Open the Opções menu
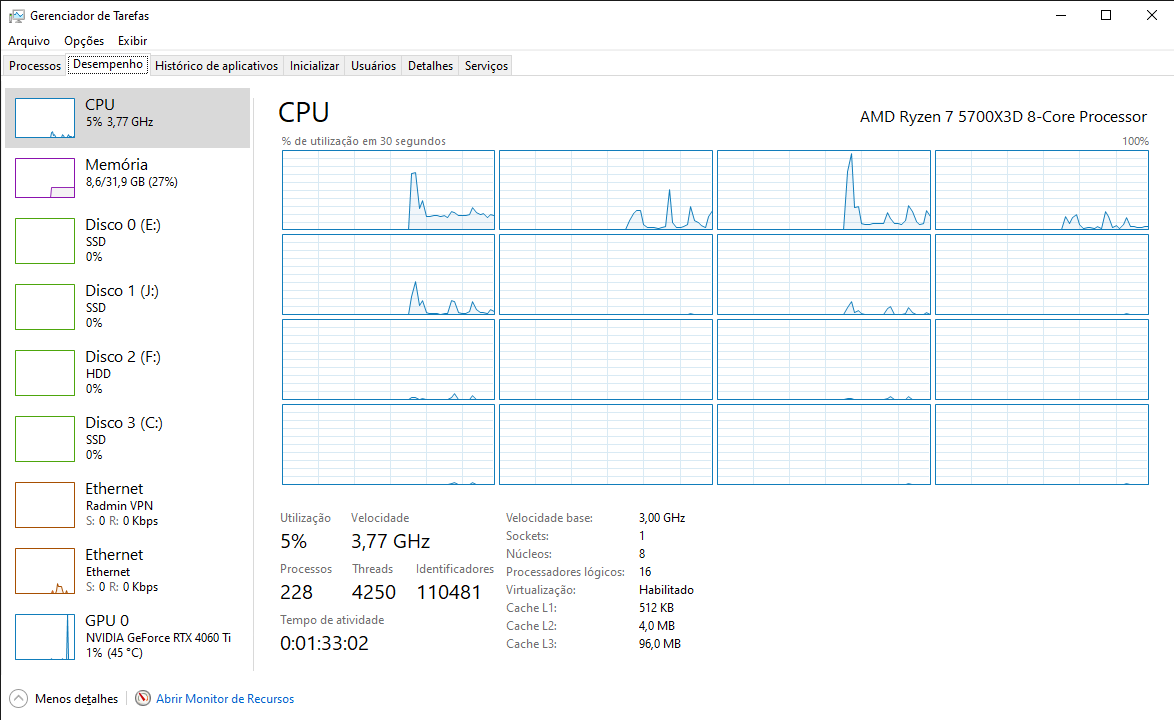 84,40
